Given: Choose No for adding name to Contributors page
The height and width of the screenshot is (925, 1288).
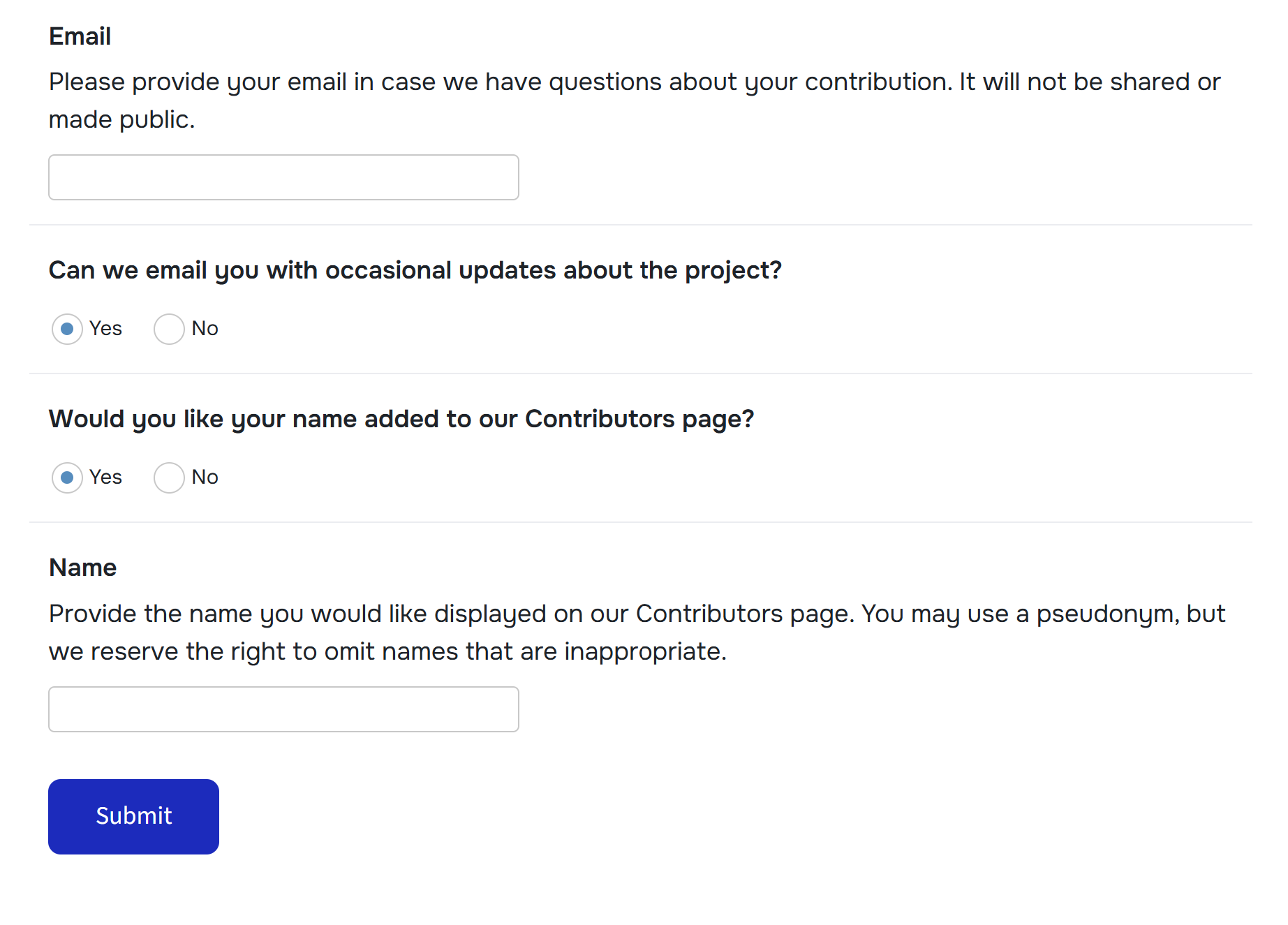Looking at the screenshot, I should [x=169, y=478].
